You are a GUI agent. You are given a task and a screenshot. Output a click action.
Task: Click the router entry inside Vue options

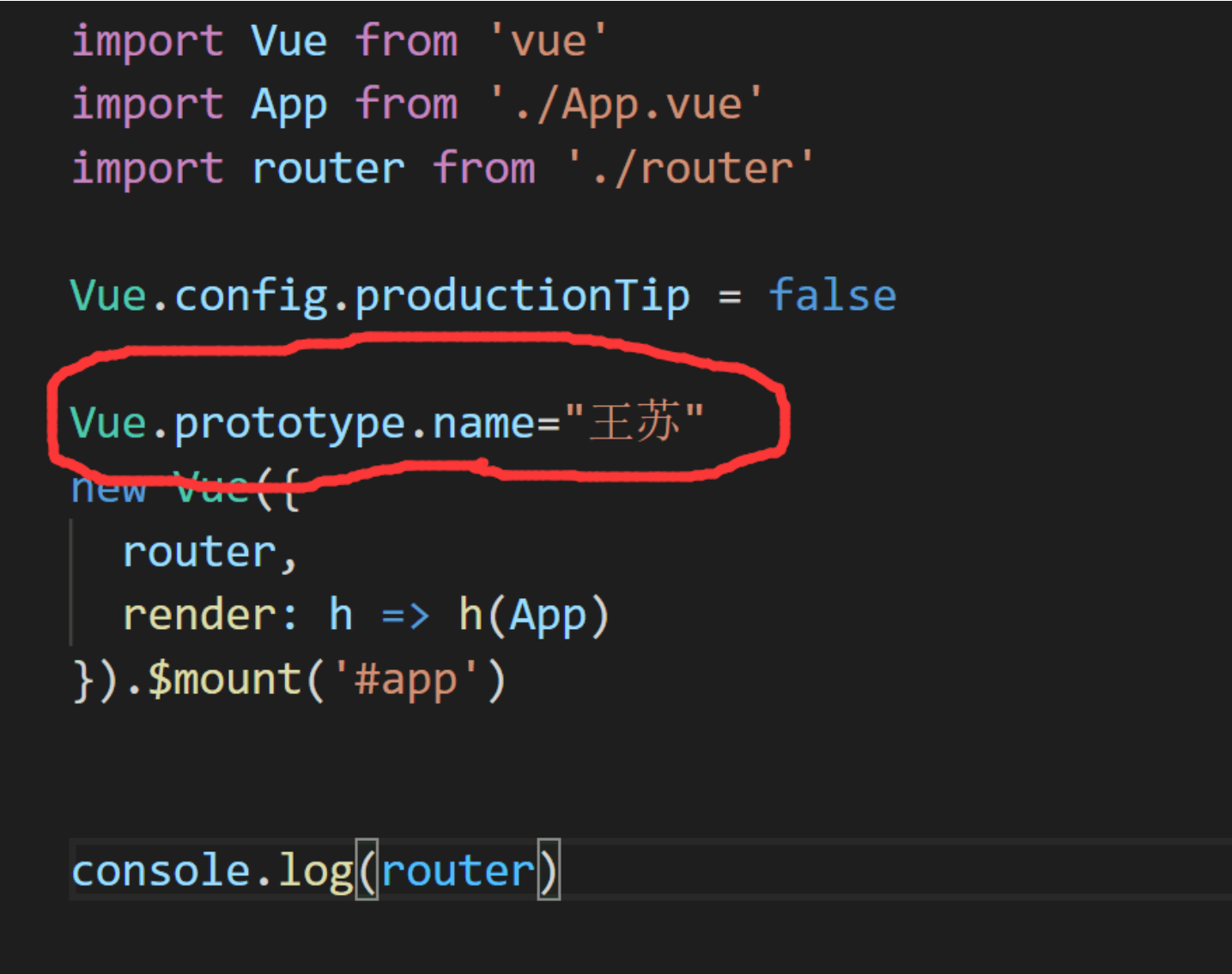pyautogui.click(x=199, y=552)
